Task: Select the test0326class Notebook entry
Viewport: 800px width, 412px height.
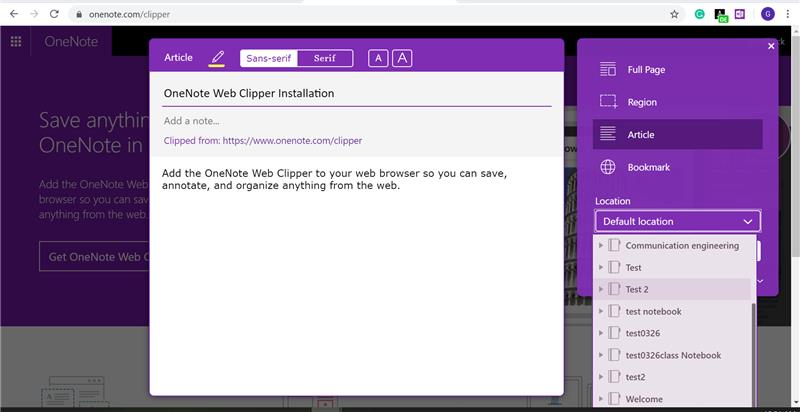Action: (673, 355)
